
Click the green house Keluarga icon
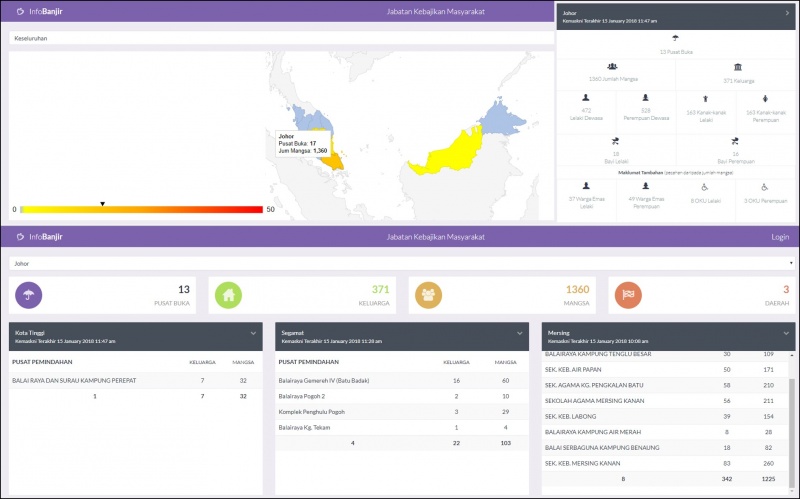click(228, 295)
